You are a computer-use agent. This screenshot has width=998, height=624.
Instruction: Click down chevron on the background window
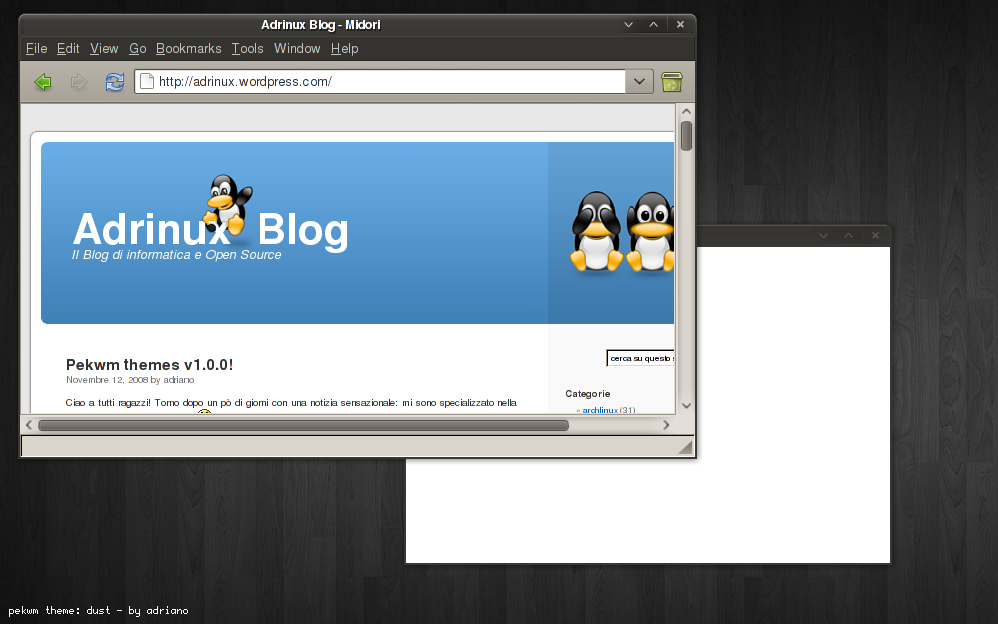[x=824, y=236]
